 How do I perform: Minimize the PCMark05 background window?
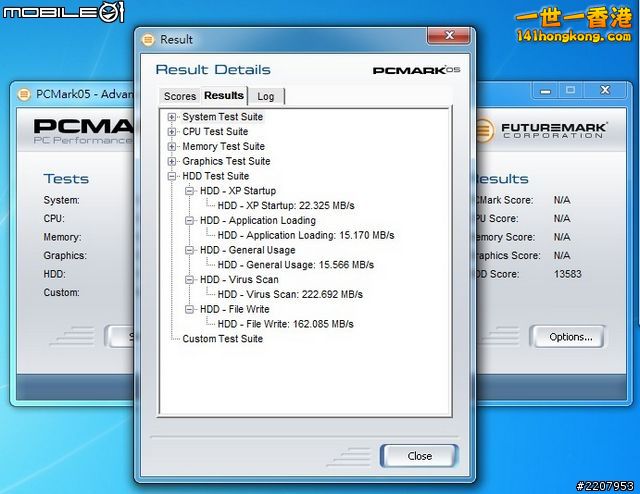tap(545, 90)
